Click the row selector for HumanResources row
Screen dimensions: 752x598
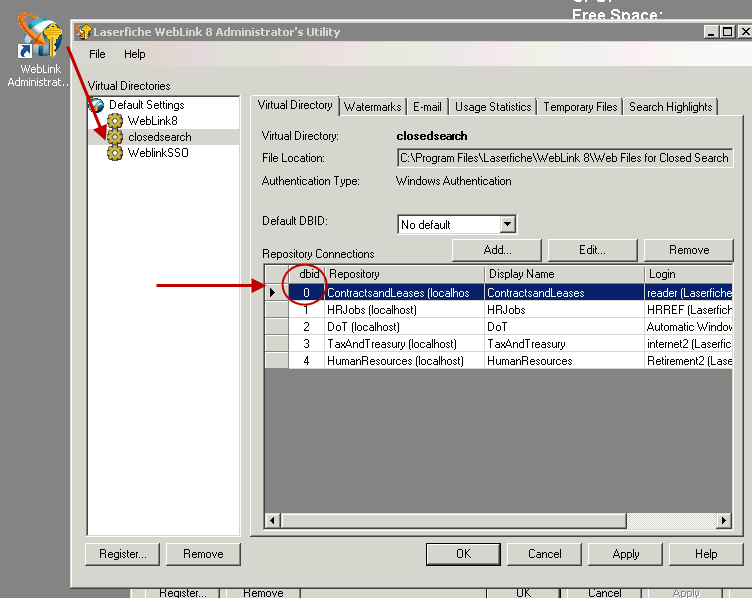(x=277, y=361)
